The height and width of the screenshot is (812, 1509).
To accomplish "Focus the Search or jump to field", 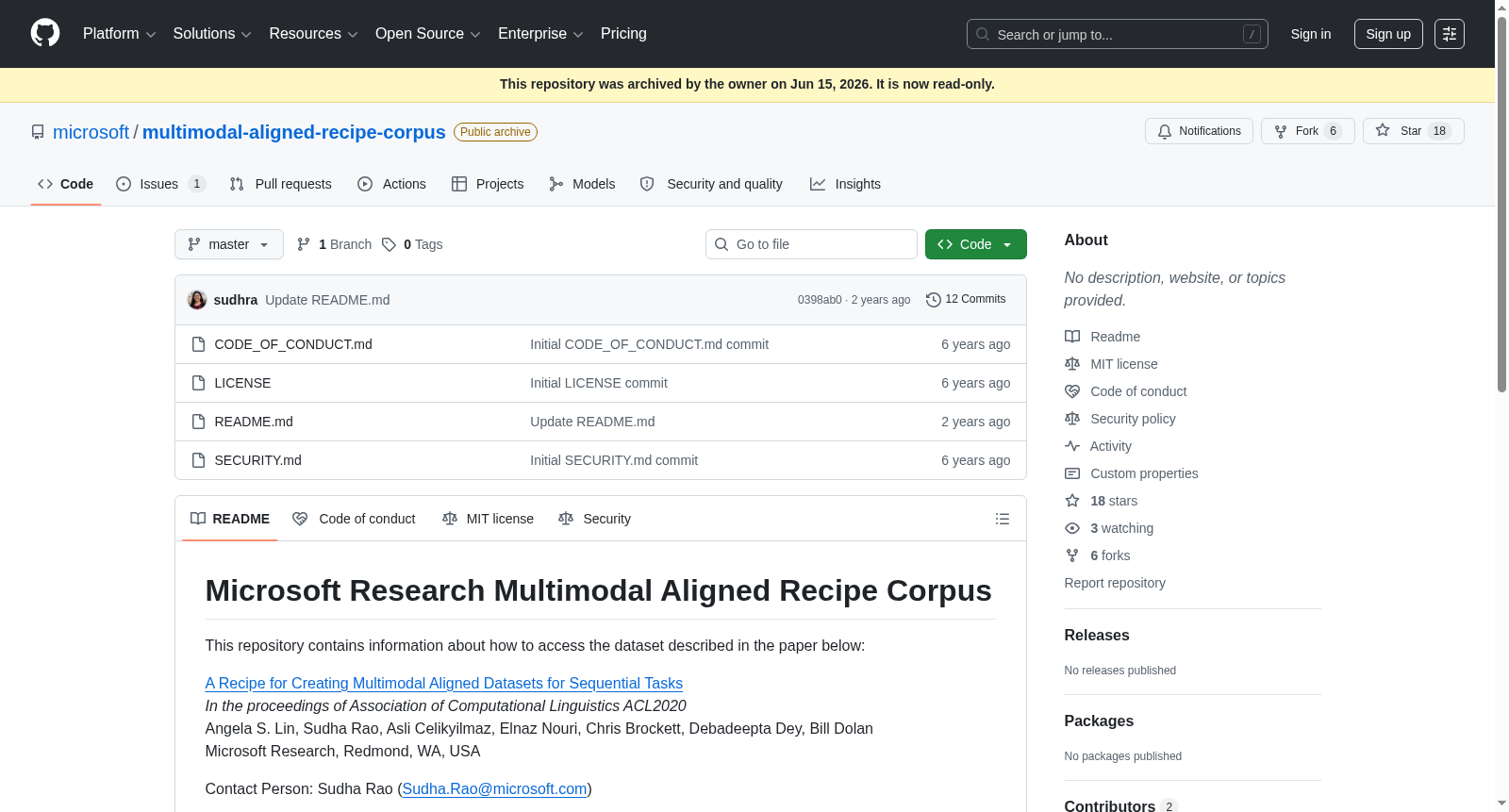I will (x=1118, y=34).
